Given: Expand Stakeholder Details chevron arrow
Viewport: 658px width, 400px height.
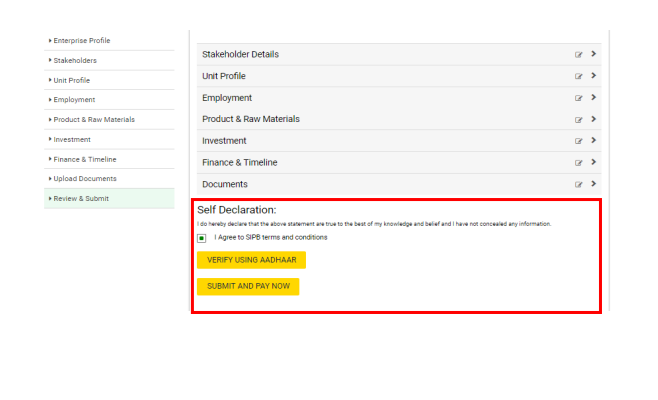Looking at the screenshot, I should click(593, 54).
